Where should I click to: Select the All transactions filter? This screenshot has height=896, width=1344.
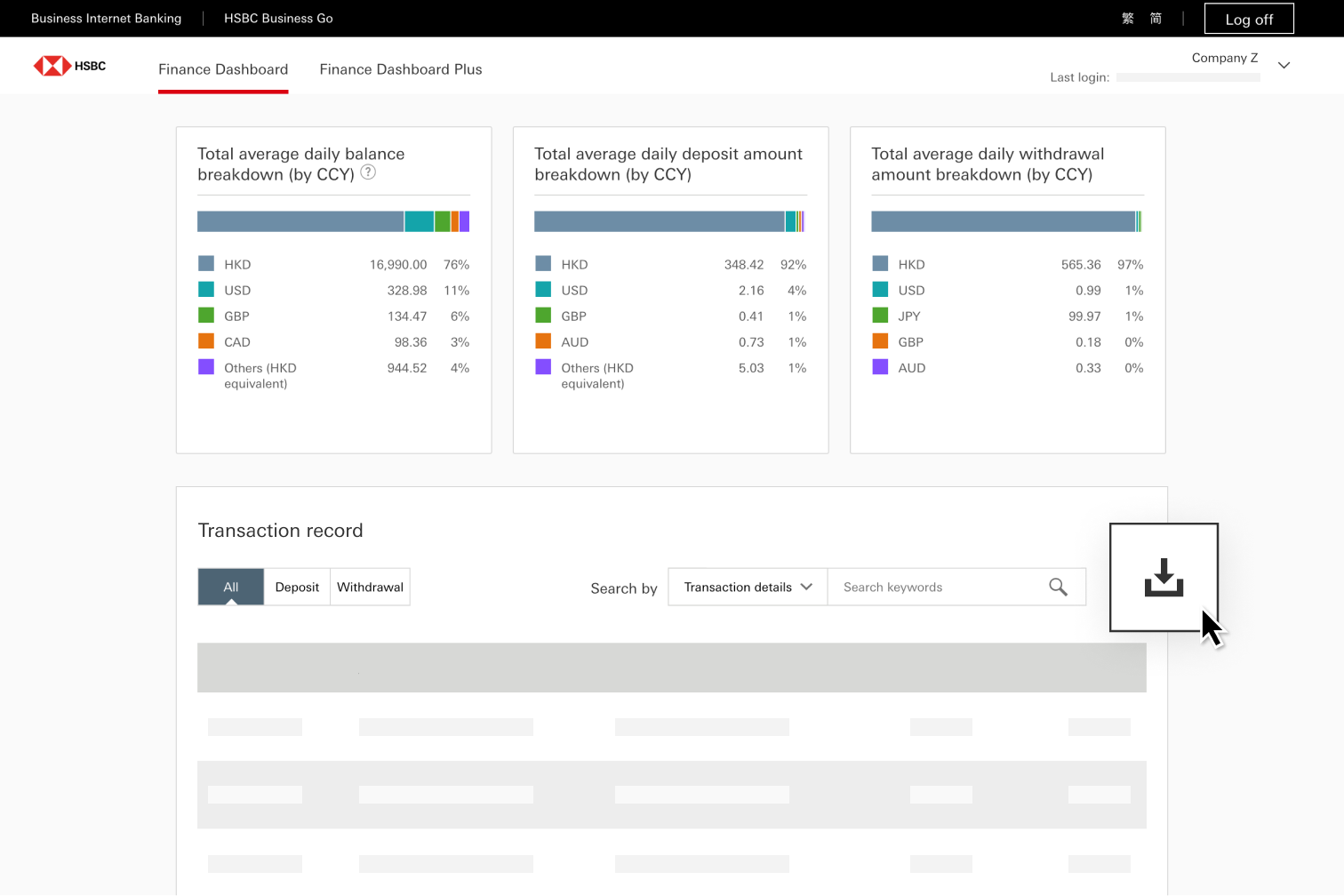[231, 588]
